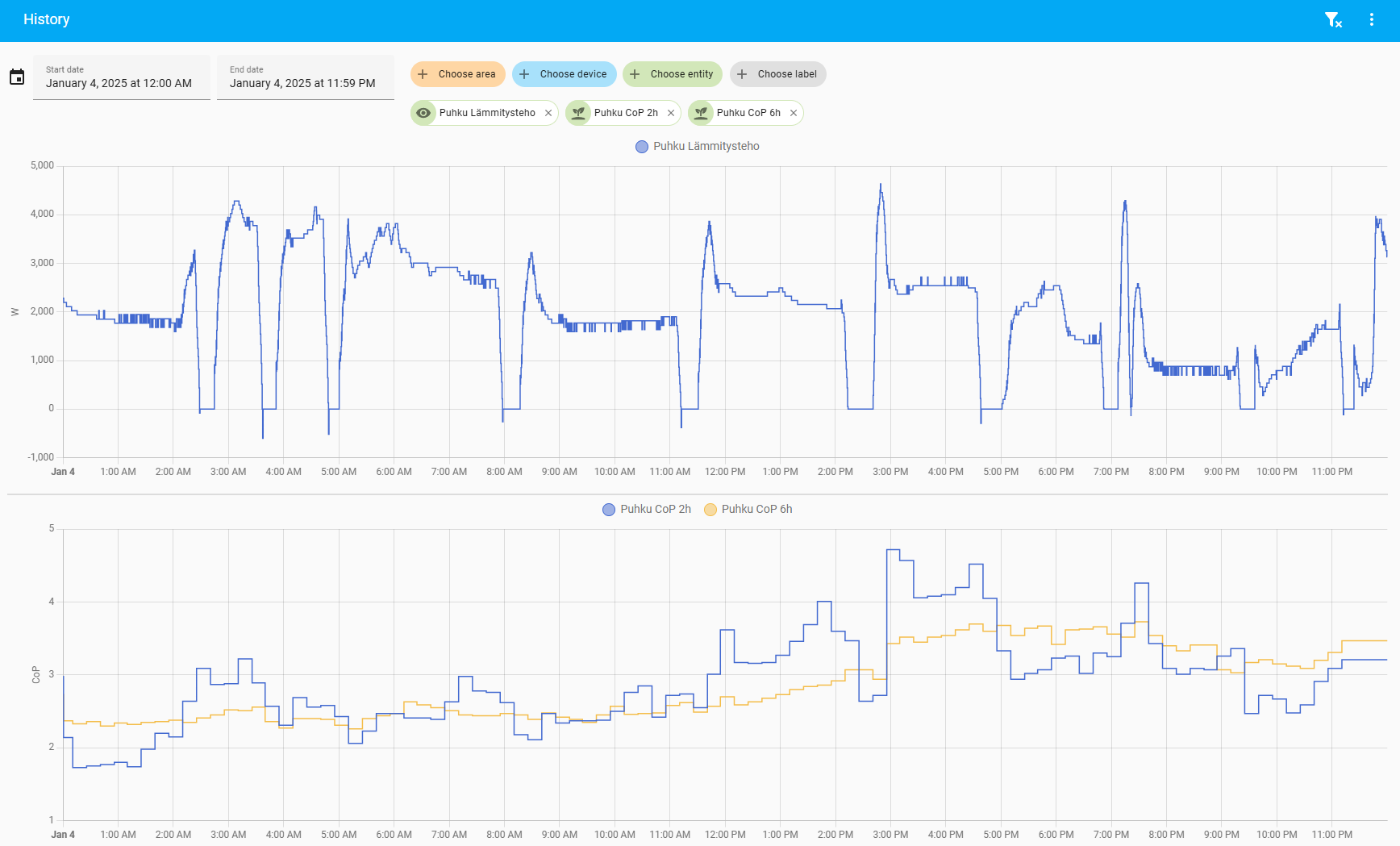This screenshot has height=846, width=1400.
Task: Open the Choose entity picker
Action: 672,74
